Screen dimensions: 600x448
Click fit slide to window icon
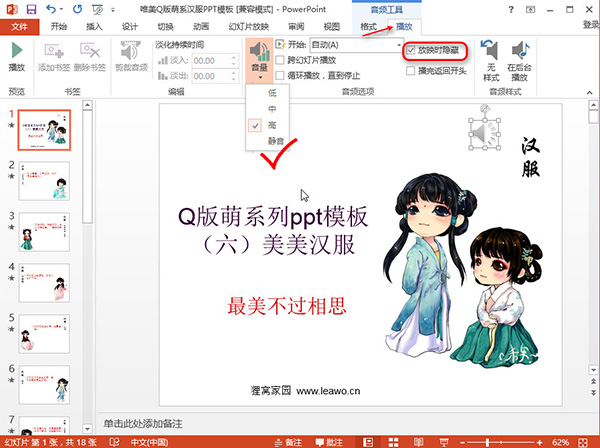[x=583, y=442]
